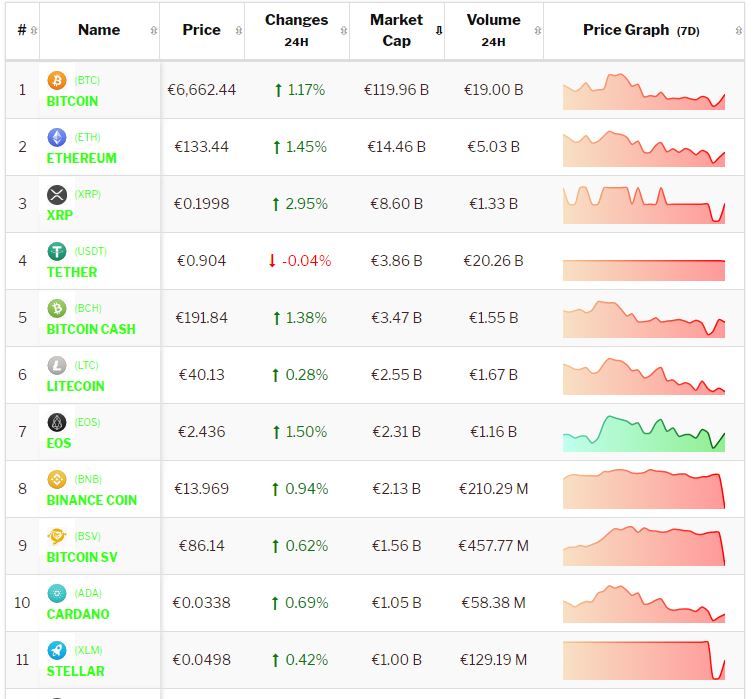This screenshot has height=699, width=755.
Task: Click the Cardano coin icon
Action: [x=57, y=593]
